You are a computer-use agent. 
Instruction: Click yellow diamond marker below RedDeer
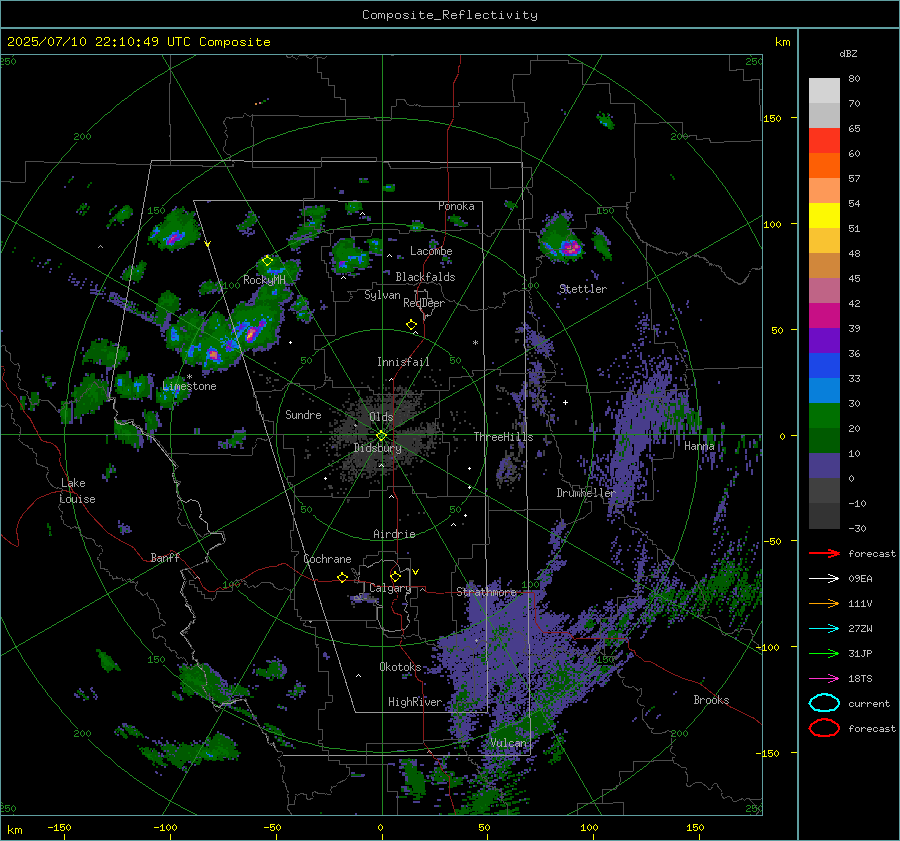pyautogui.click(x=411, y=325)
